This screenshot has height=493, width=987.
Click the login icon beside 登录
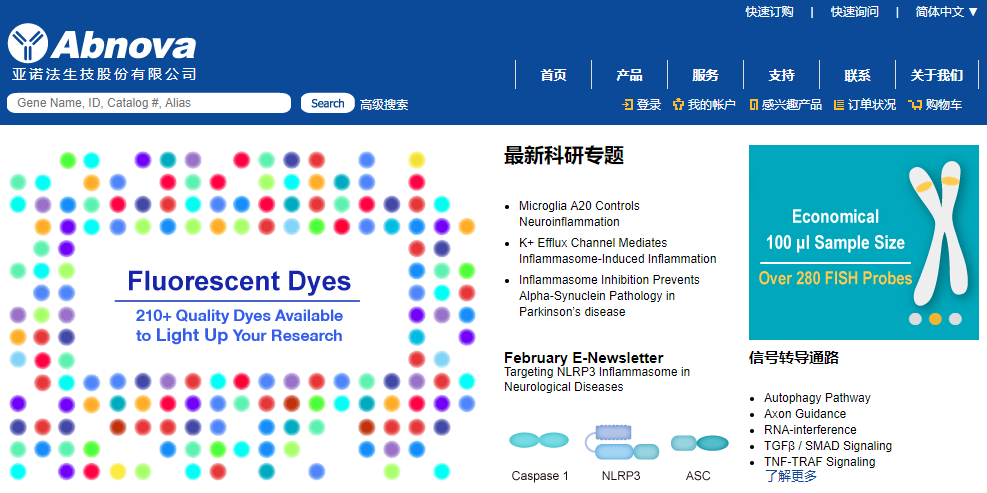click(627, 104)
